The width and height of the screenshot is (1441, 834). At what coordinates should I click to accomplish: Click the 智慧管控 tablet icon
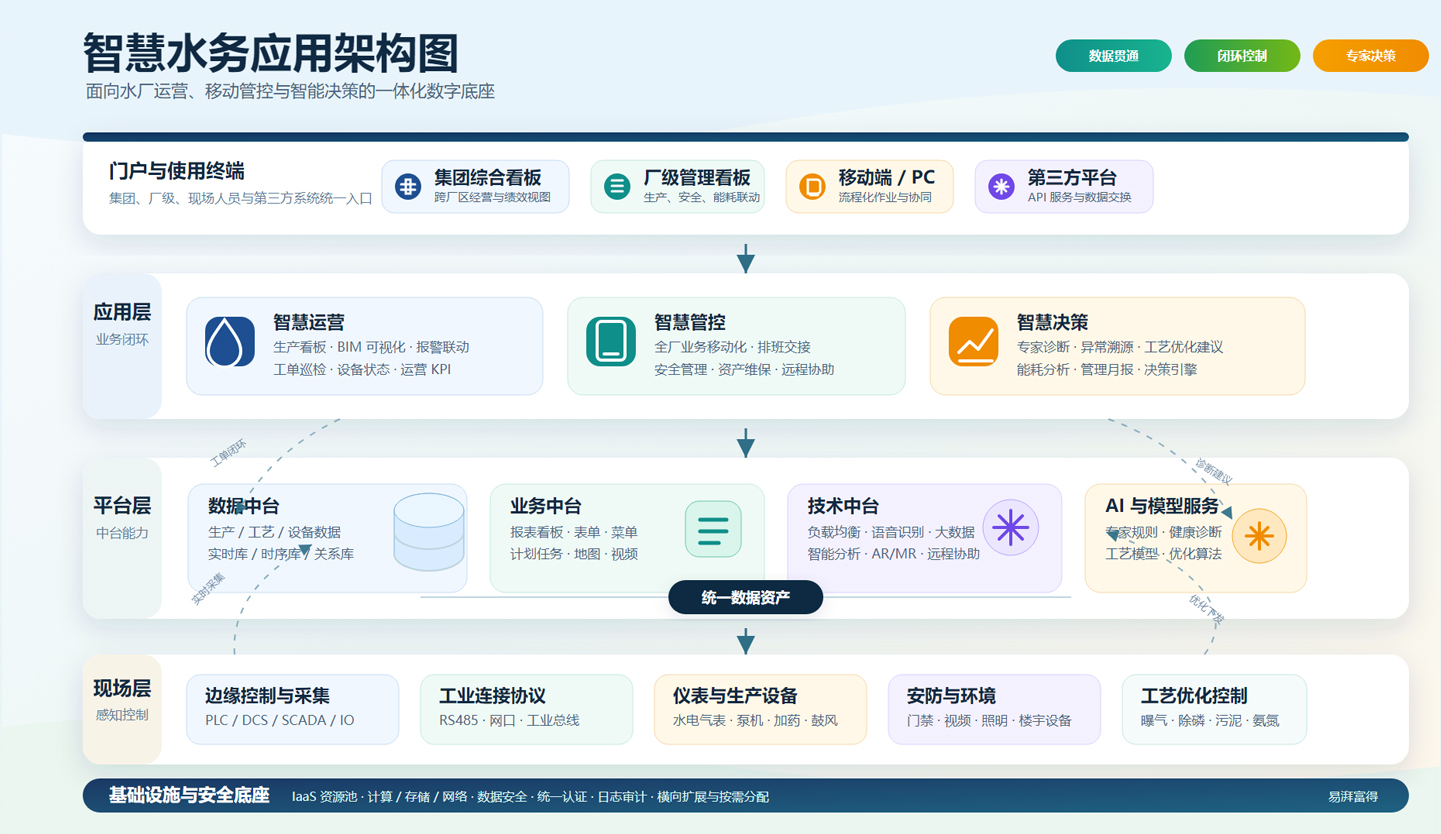[611, 342]
